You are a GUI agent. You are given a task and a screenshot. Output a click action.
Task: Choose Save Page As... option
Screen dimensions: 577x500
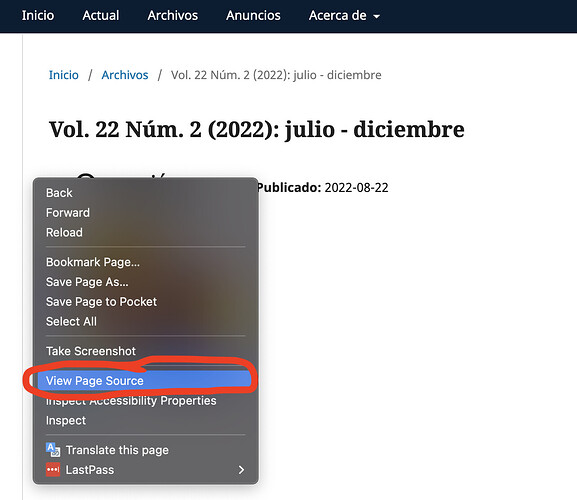[x=144, y=282]
